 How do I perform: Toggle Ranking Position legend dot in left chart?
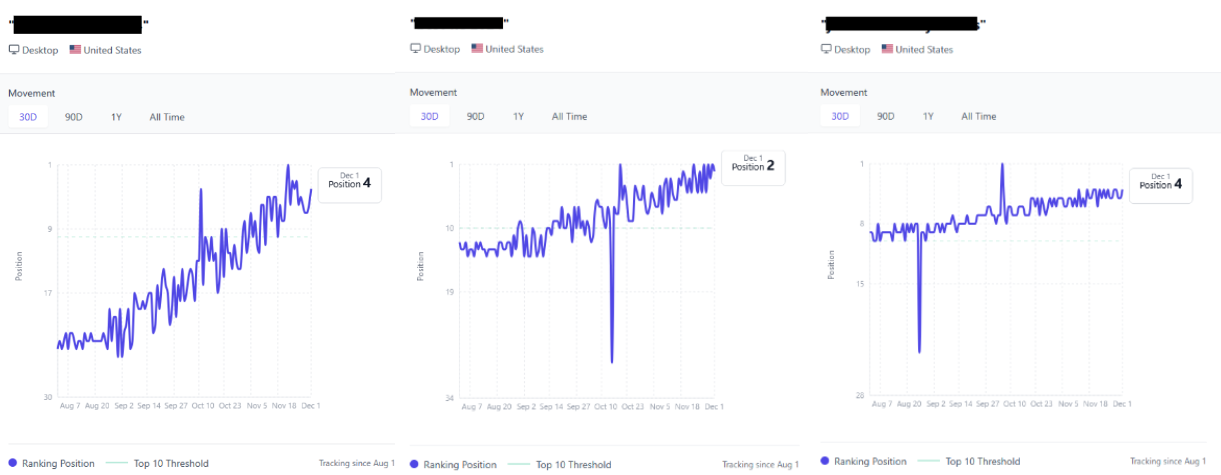12,464
